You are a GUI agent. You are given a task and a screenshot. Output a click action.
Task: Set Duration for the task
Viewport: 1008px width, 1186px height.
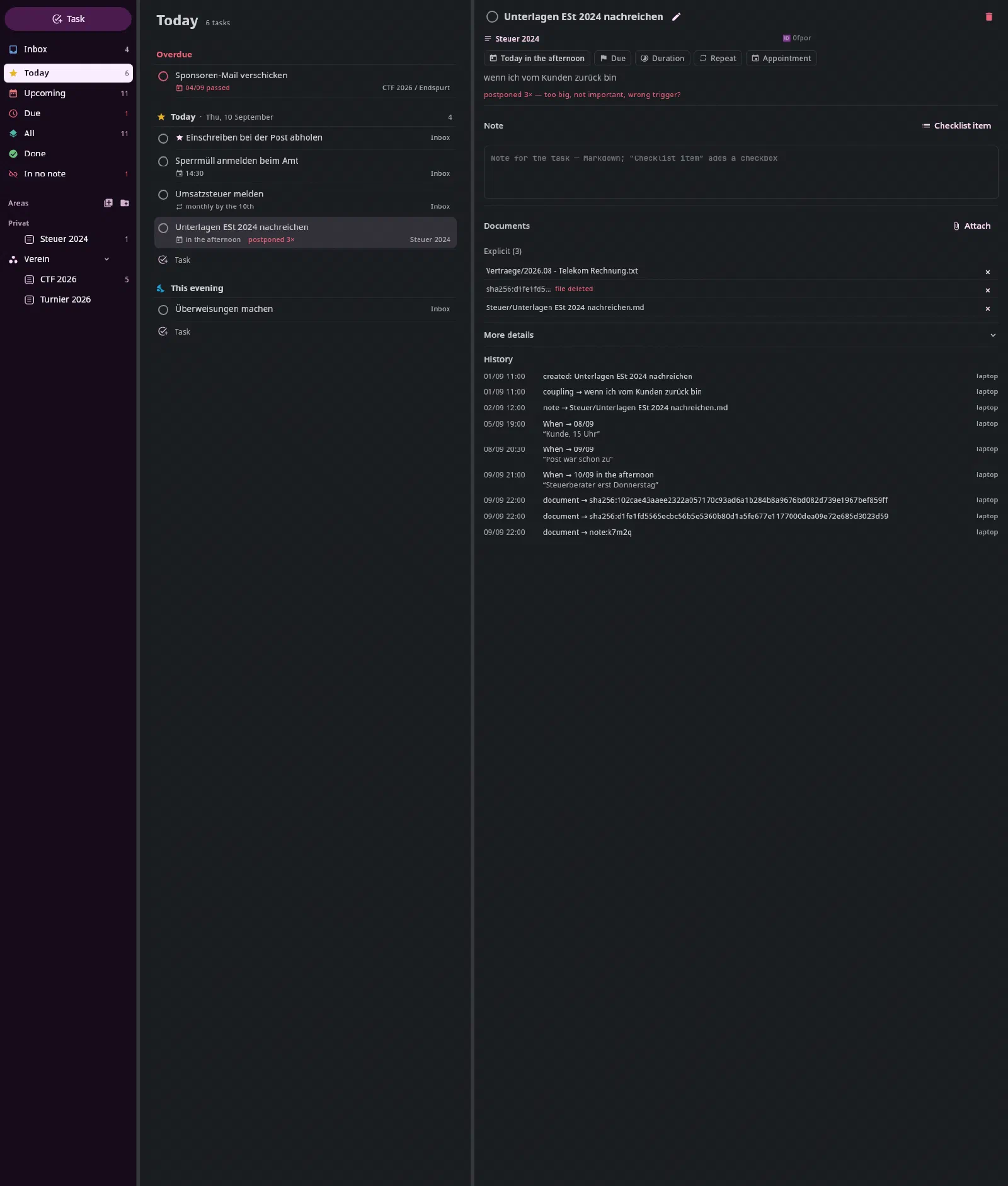tap(662, 59)
